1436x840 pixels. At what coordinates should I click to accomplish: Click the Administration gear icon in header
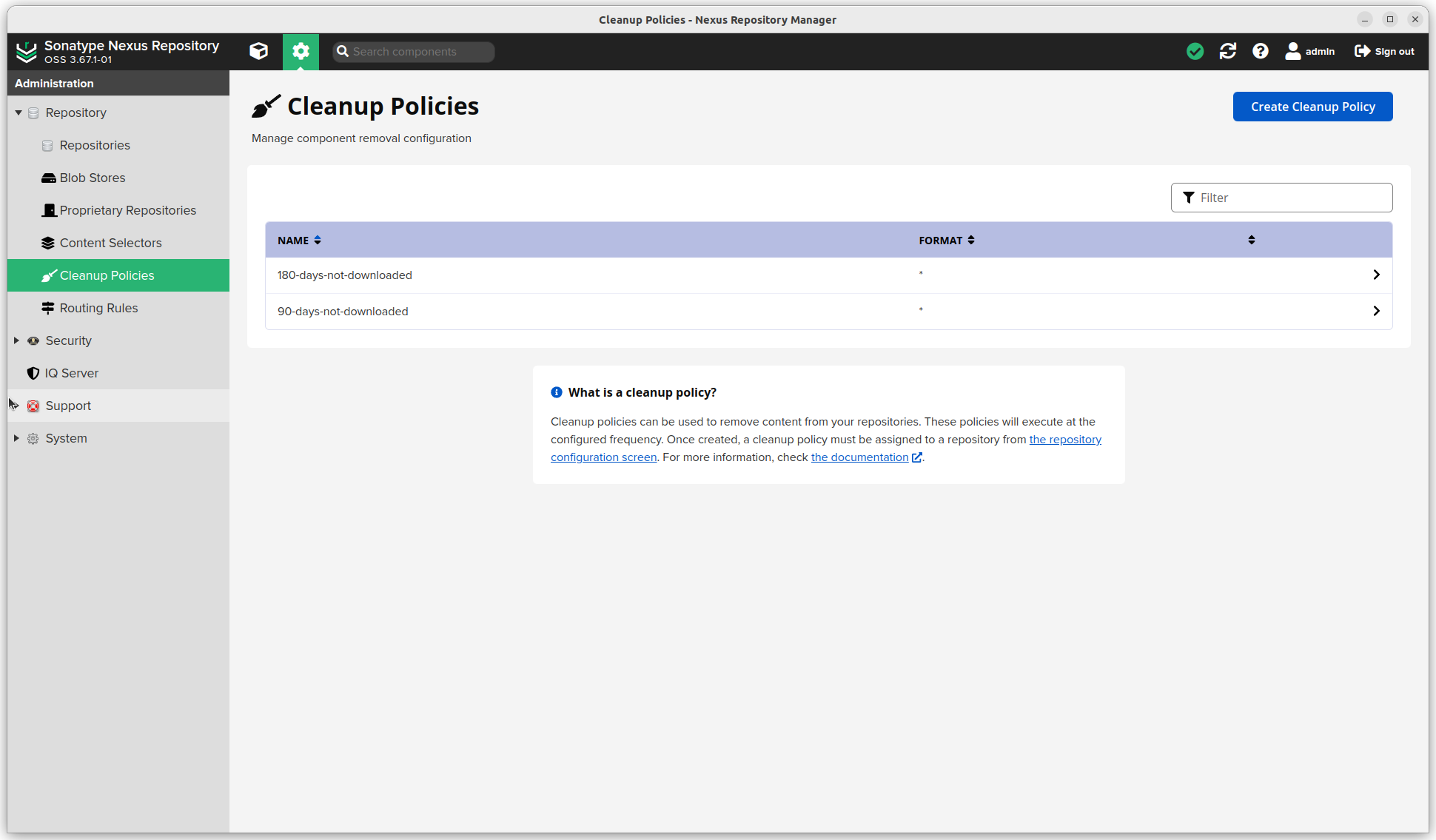(x=301, y=51)
